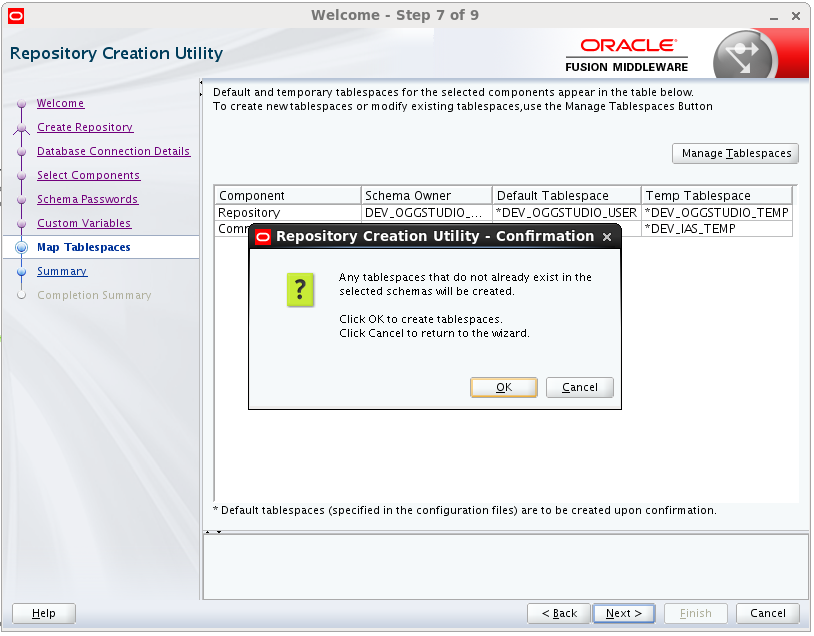Go to the Welcome step link
The width and height of the screenshot is (814, 636).
click(x=60, y=103)
